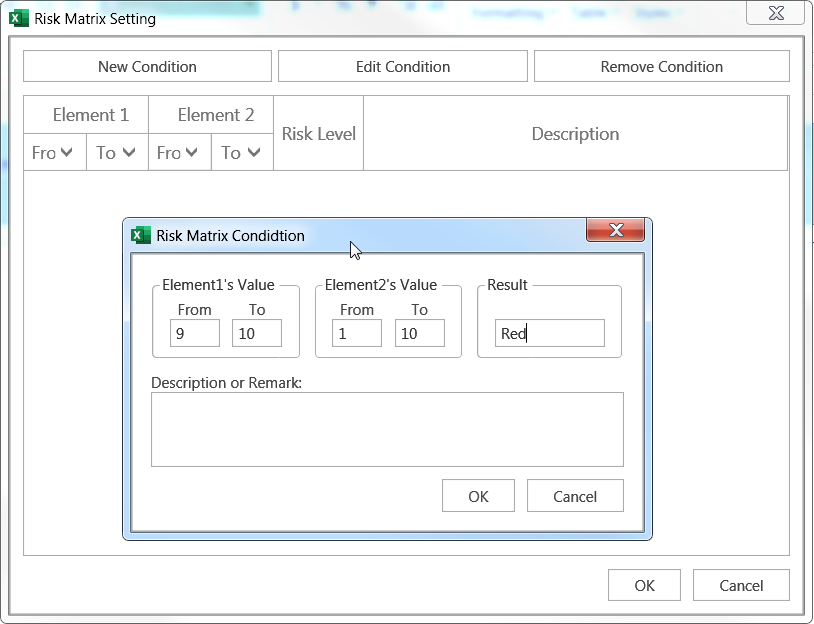The height and width of the screenshot is (624, 814).
Task: Click inside the Description or Remark text box
Action: 387,429
